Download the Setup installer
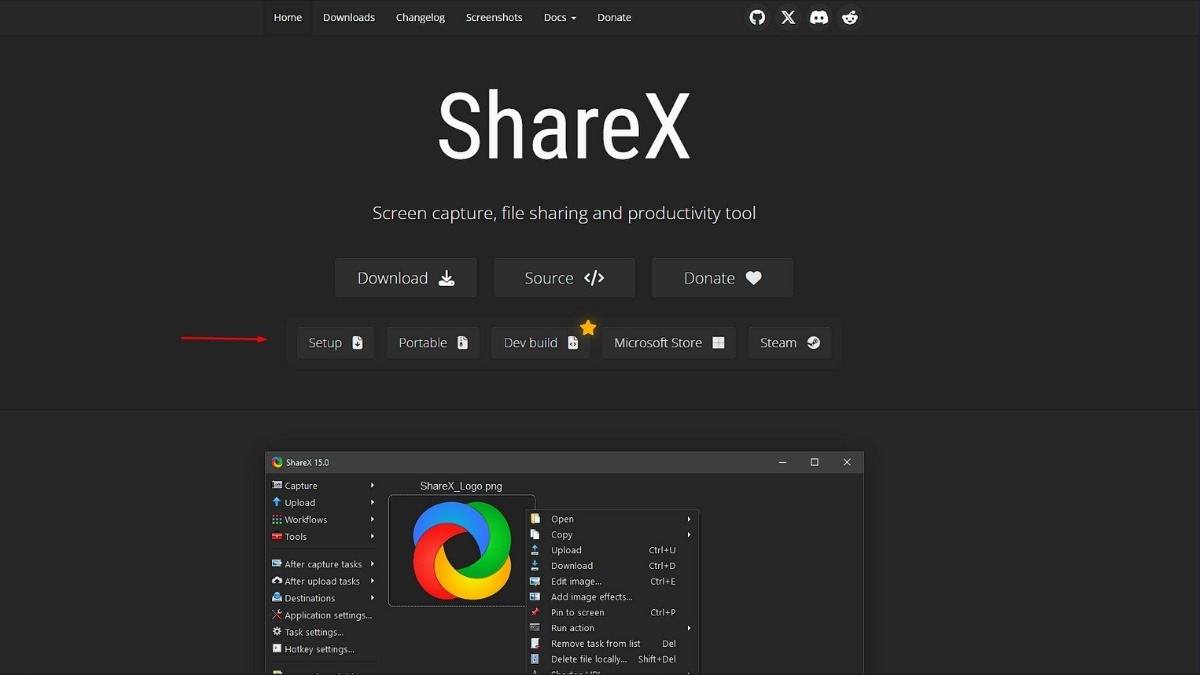Image resolution: width=1200 pixels, height=675 pixels. [x=335, y=343]
